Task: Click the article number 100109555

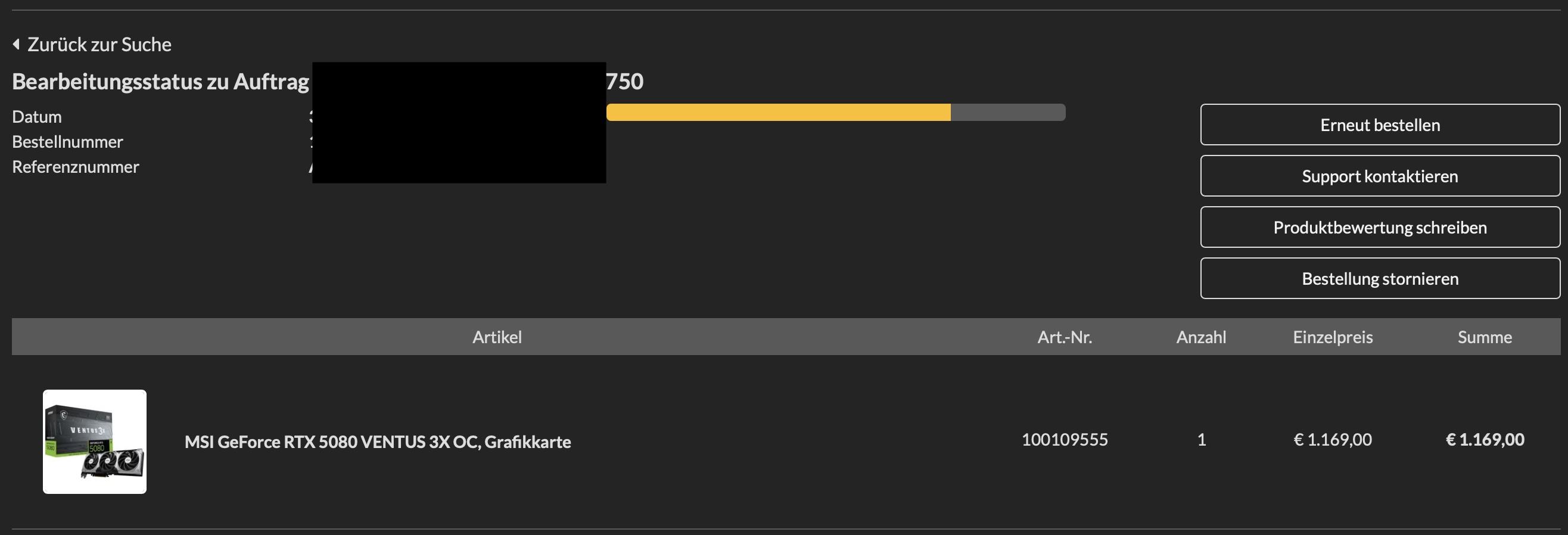Action: [x=1064, y=440]
